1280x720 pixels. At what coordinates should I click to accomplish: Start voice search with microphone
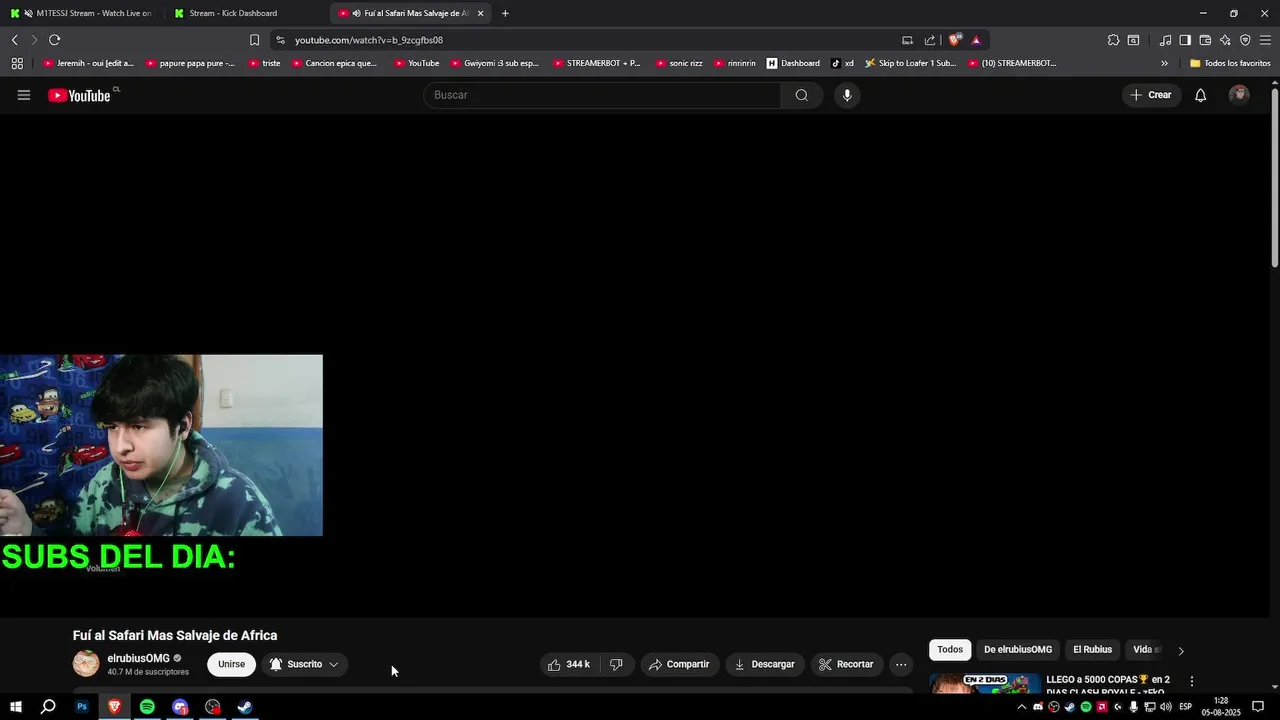click(847, 95)
